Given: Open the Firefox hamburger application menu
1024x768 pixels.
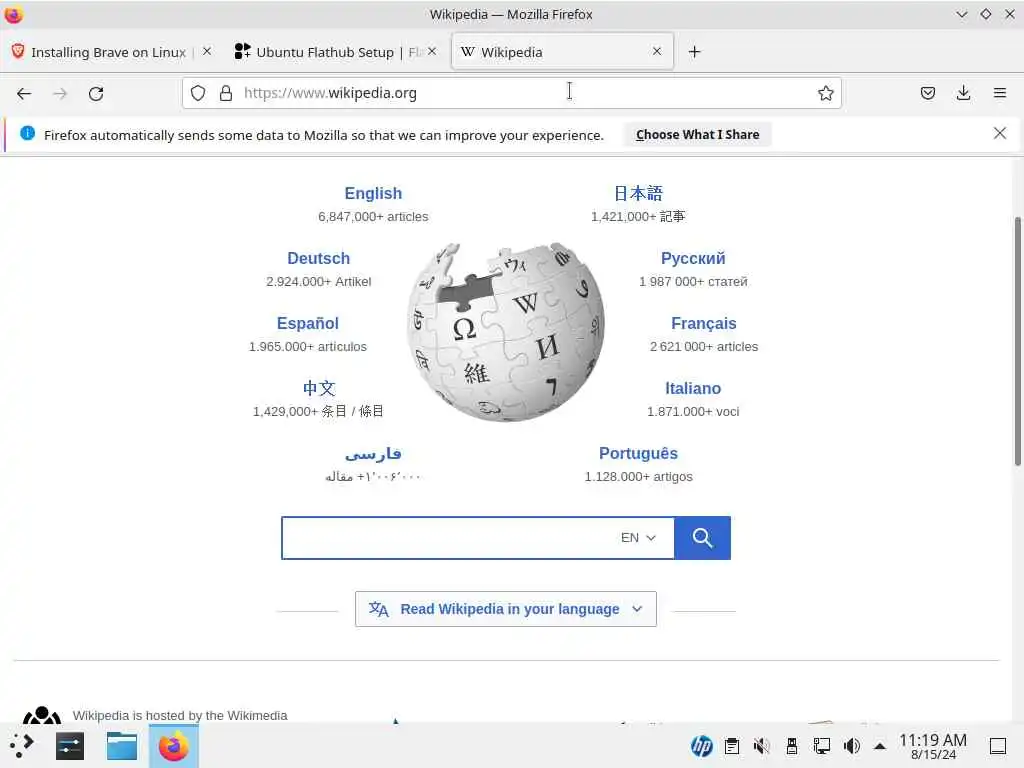Looking at the screenshot, I should point(999,93).
